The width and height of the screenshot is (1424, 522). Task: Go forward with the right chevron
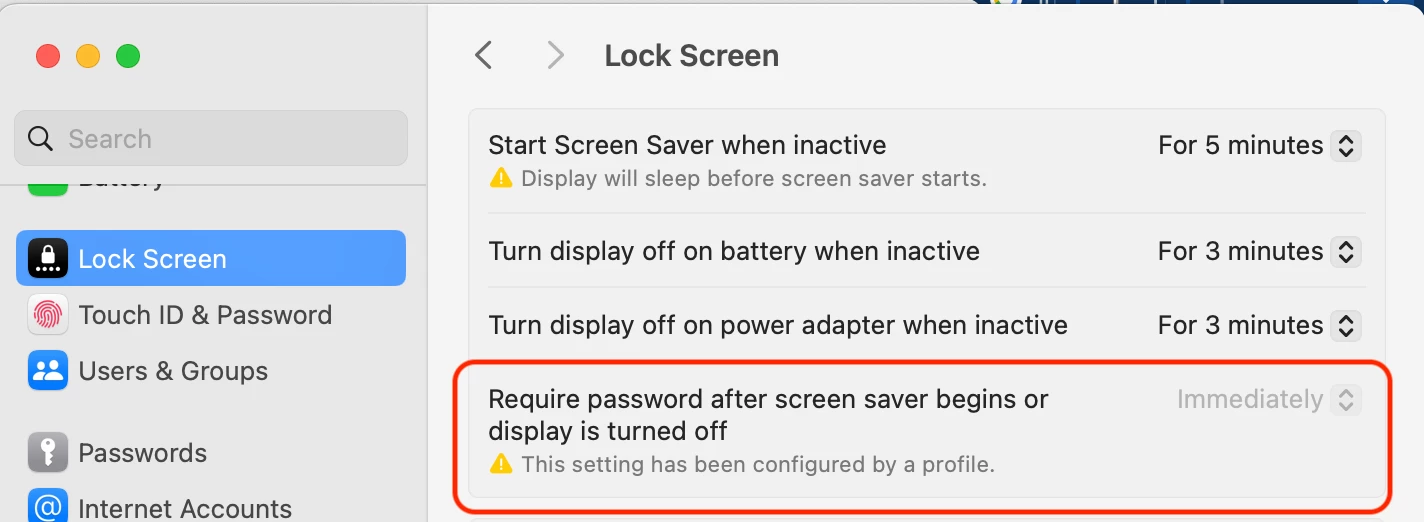[x=555, y=55]
